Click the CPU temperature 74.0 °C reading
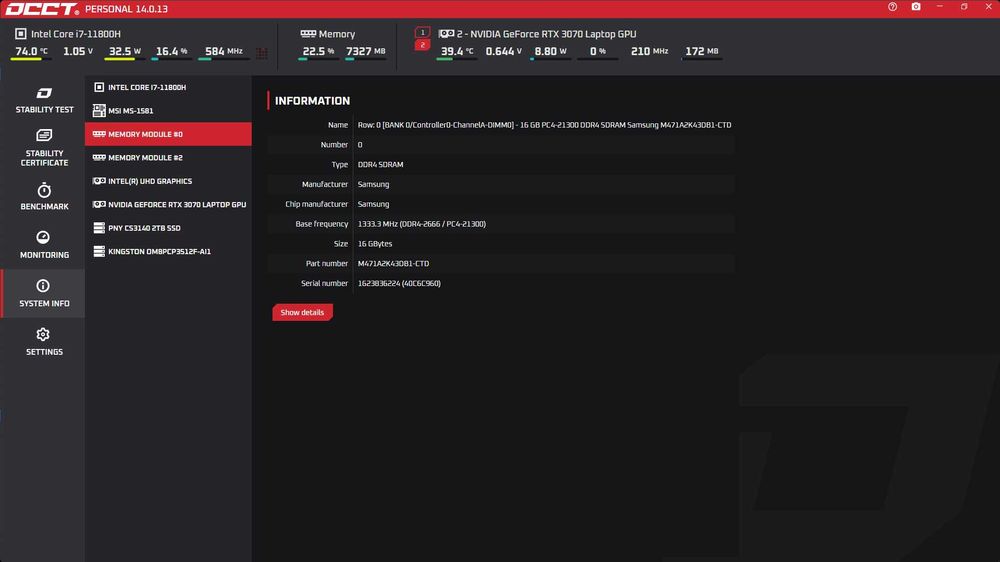Image resolution: width=1000 pixels, height=562 pixels. tap(31, 52)
